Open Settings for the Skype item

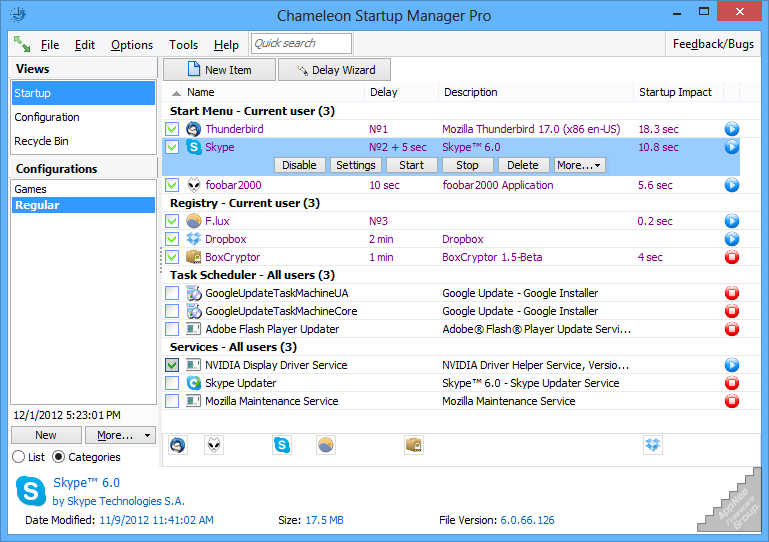pos(356,165)
